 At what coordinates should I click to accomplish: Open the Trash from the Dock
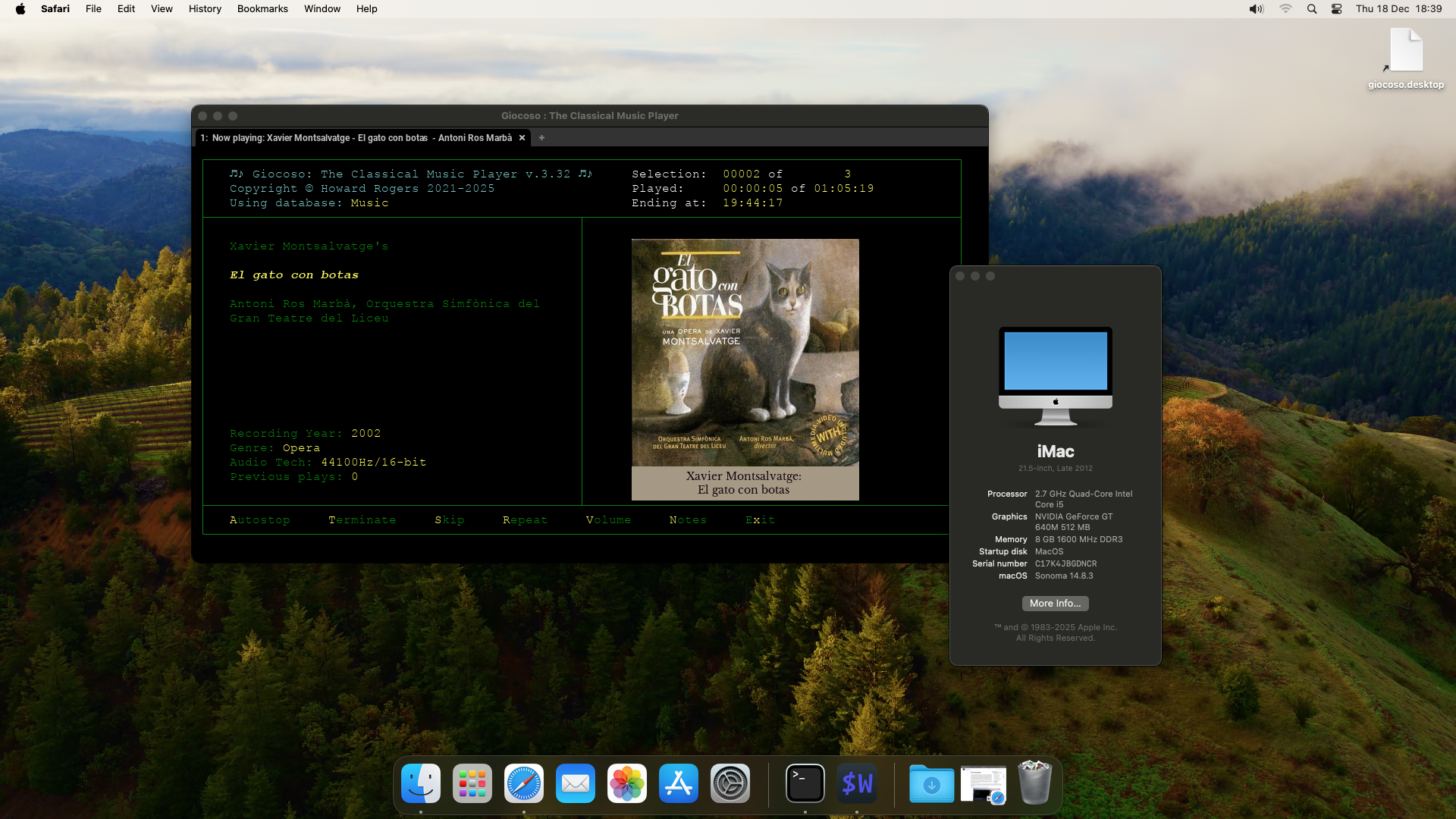1034,783
